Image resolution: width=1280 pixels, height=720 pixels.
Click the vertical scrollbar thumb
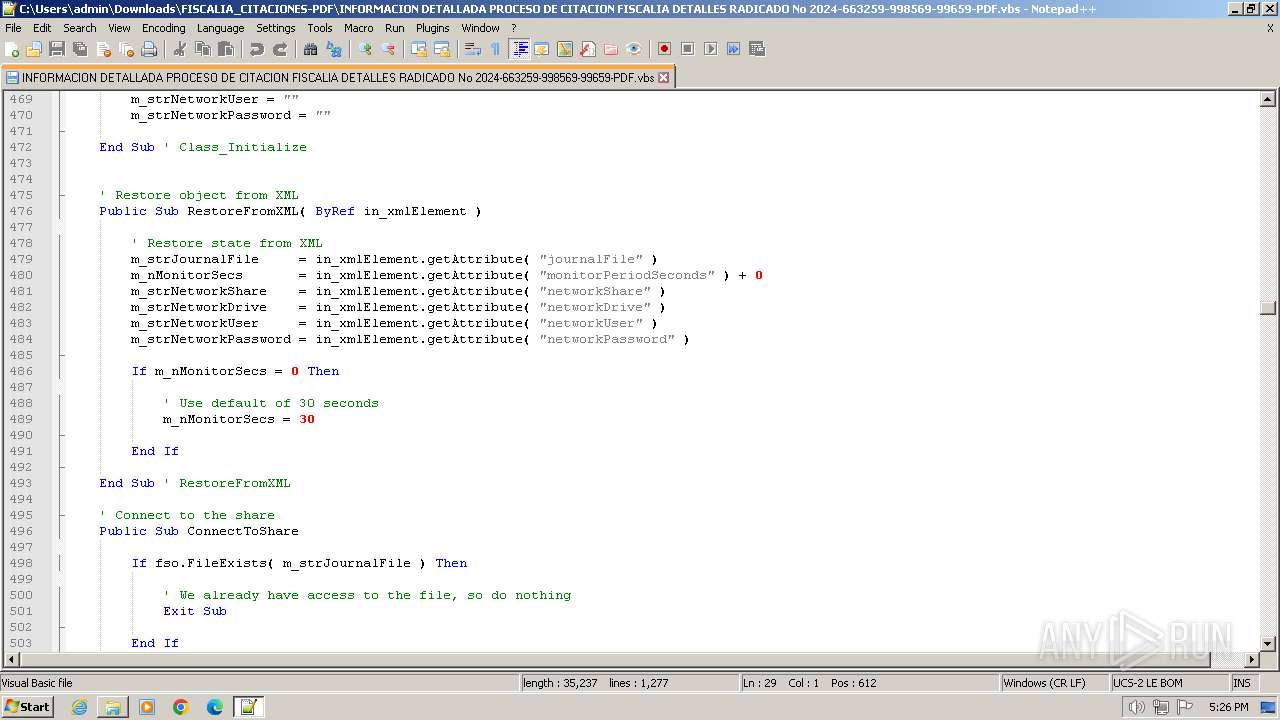point(1268,308)
